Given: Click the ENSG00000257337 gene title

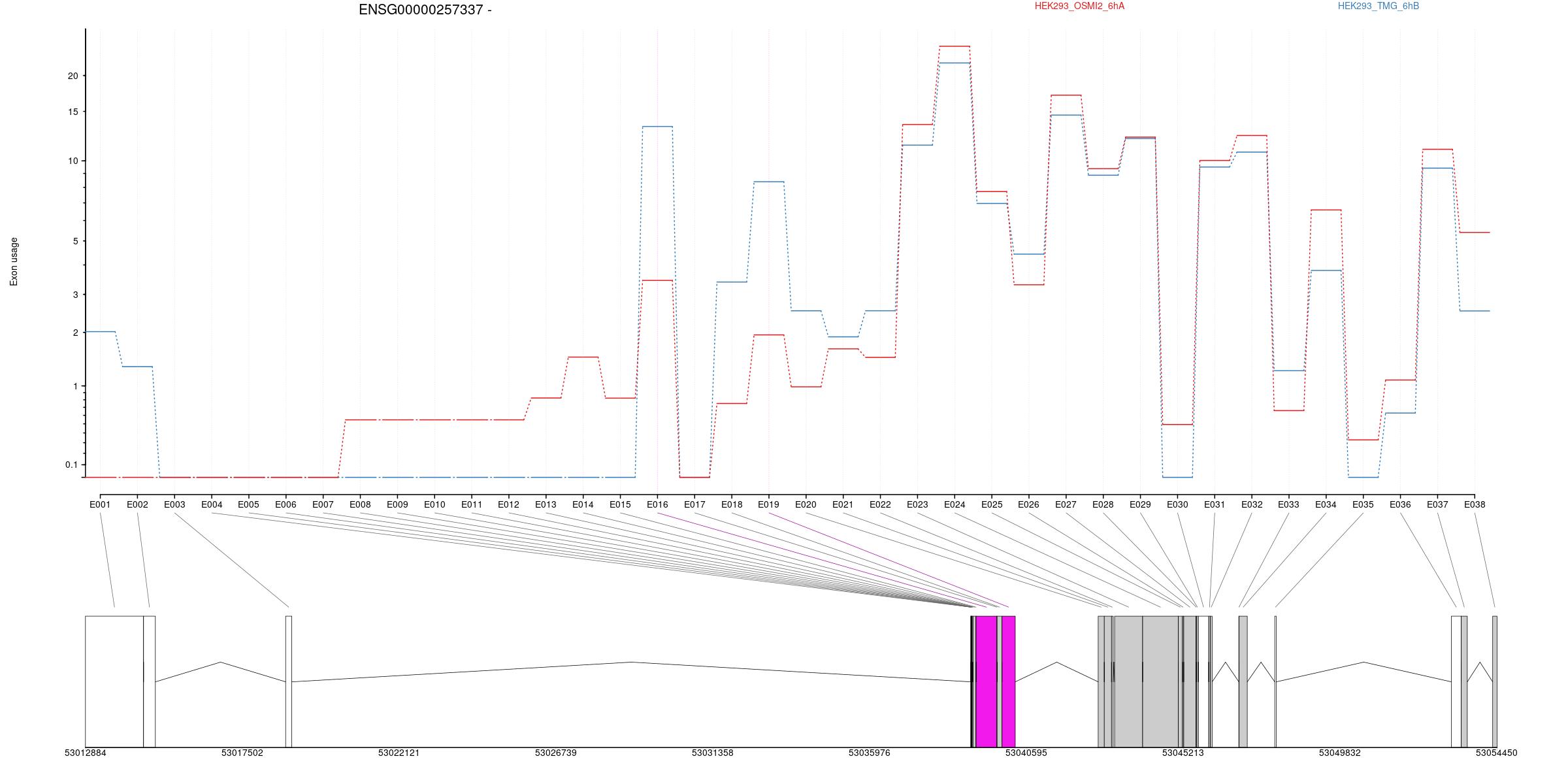Looking at the screenshot, I should point(425,10).
